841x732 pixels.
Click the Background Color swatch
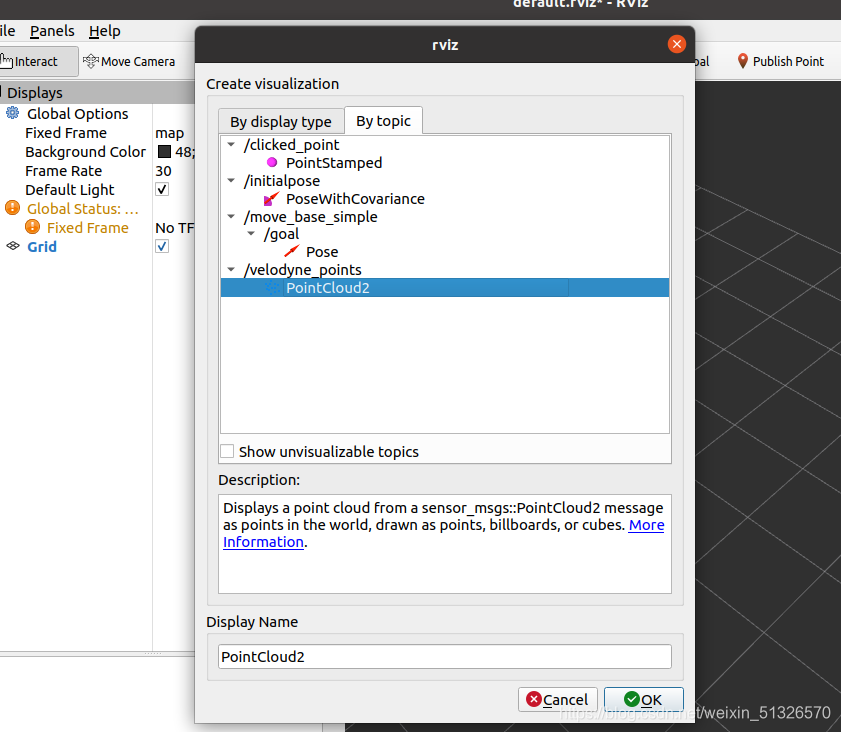click(165, 152)
